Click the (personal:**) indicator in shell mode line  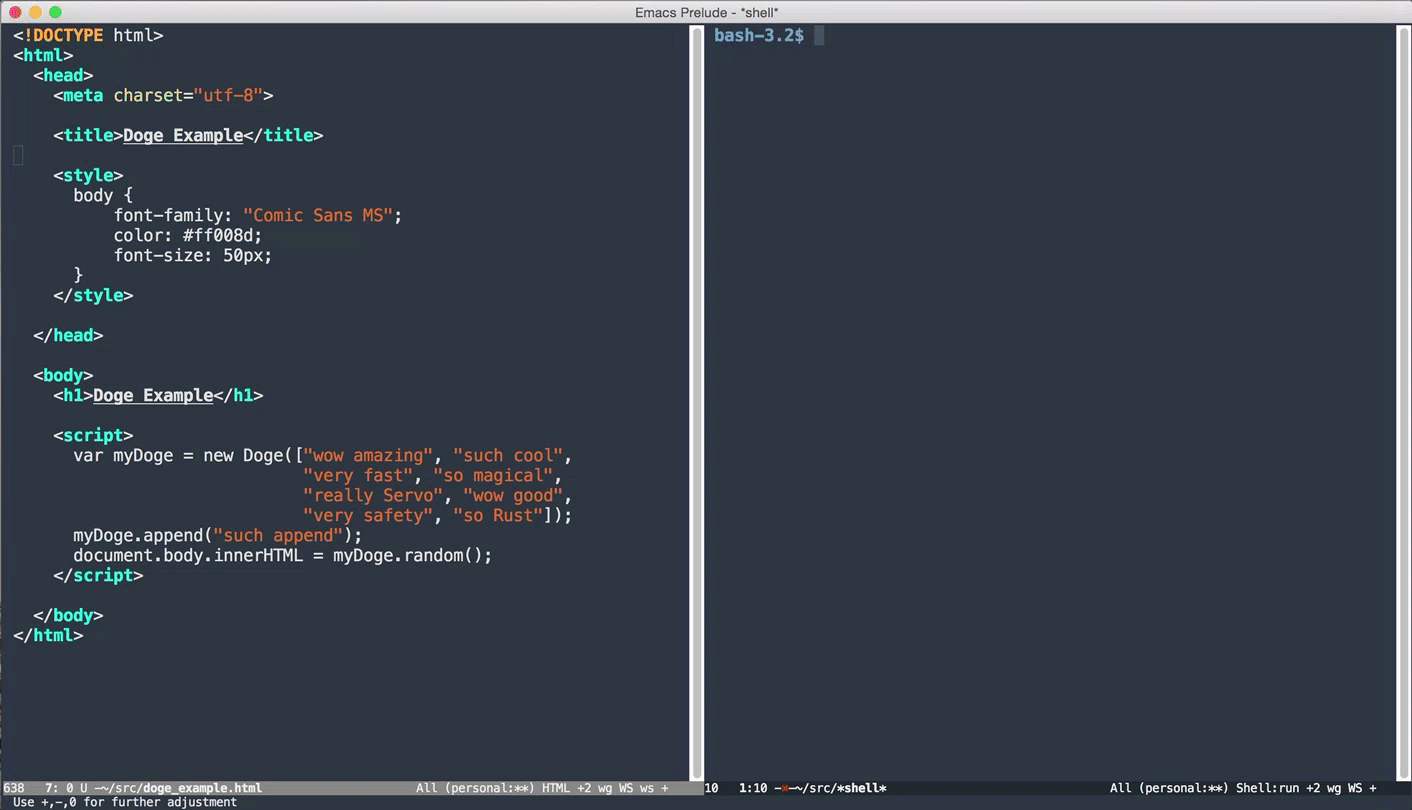[x=1183, y=788]
